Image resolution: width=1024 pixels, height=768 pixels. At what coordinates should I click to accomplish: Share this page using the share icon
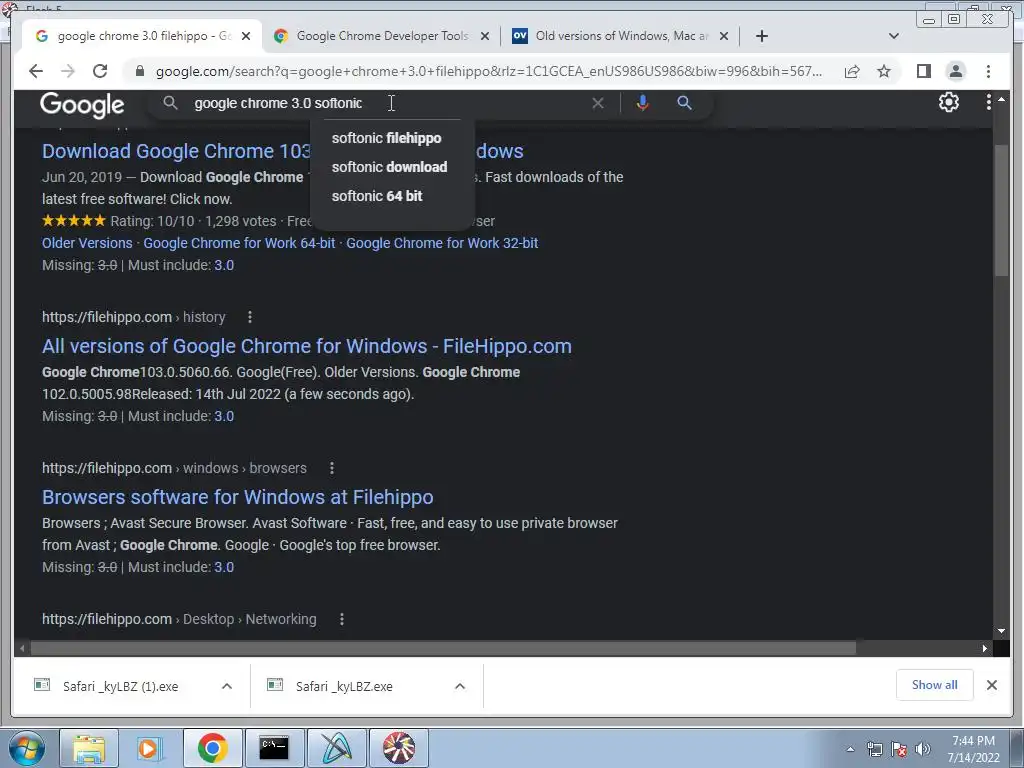click(x=852, y=71)
